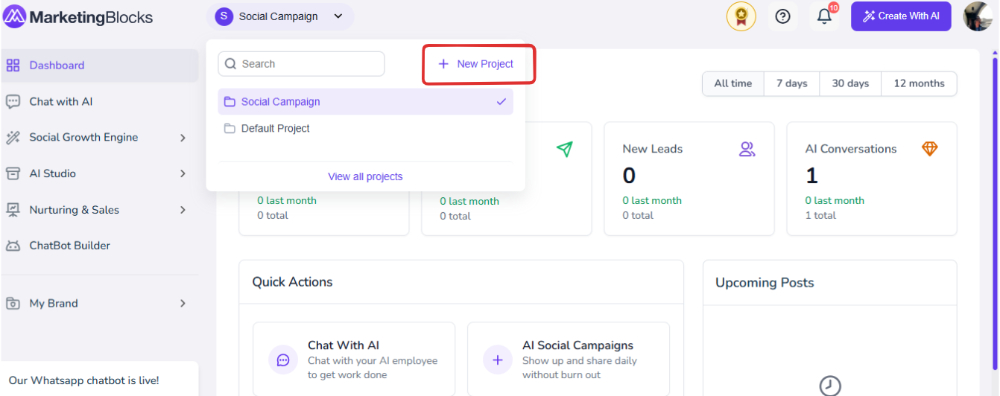Select the 12 months time filter

pos(919,84)
